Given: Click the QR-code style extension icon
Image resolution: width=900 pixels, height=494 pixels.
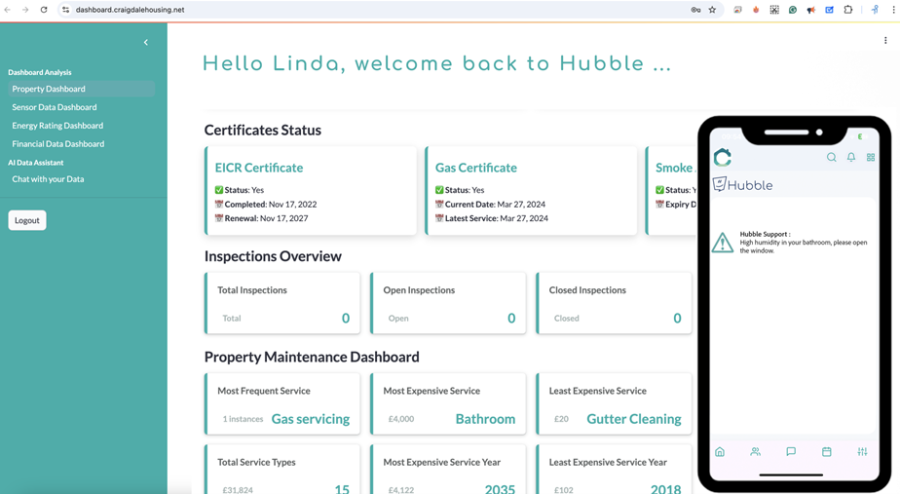Looking at the screenshot, I should 774,10.
